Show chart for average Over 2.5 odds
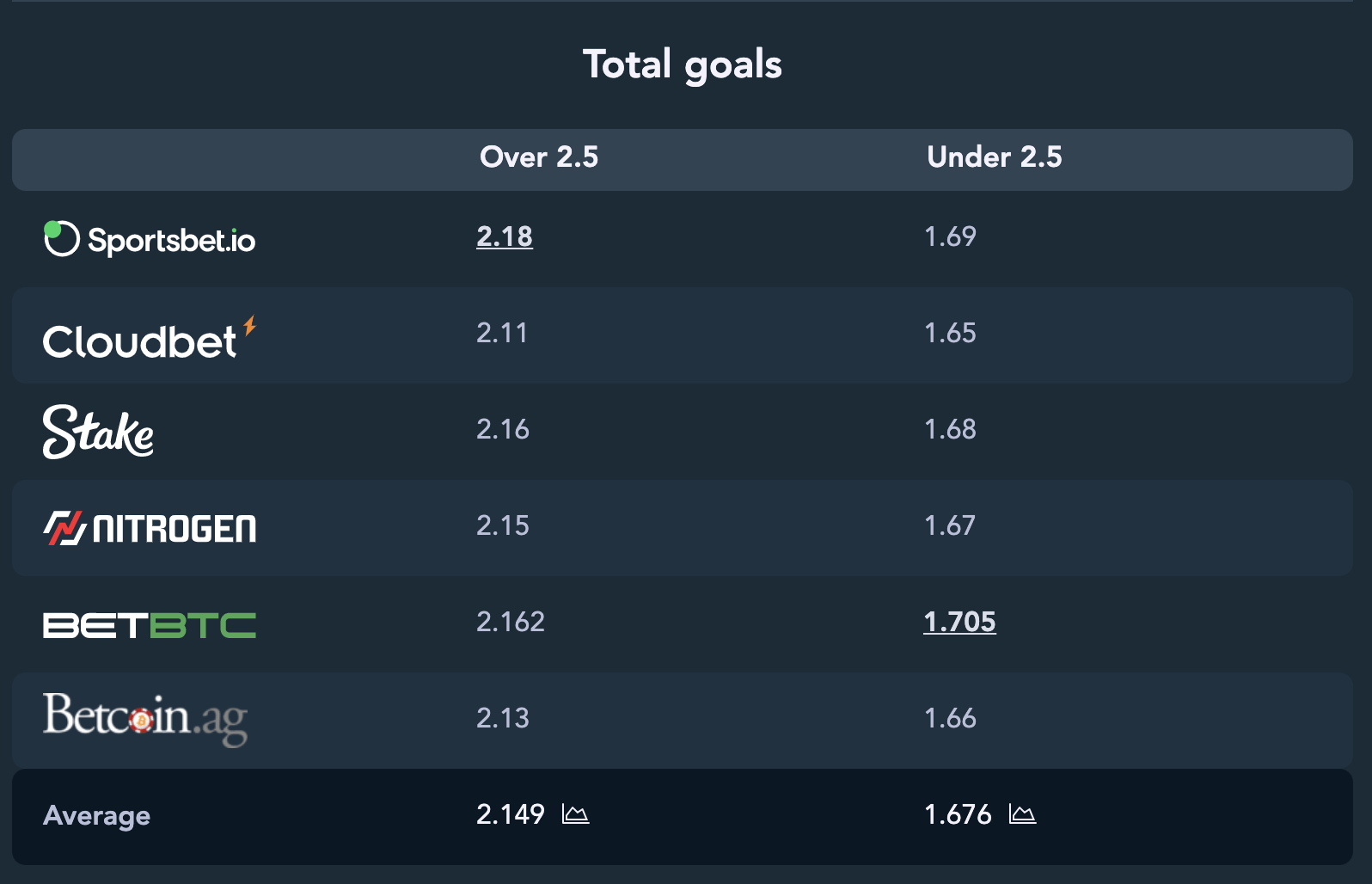The width and height of the screenshot is (1372, 884). coord(575,813)
